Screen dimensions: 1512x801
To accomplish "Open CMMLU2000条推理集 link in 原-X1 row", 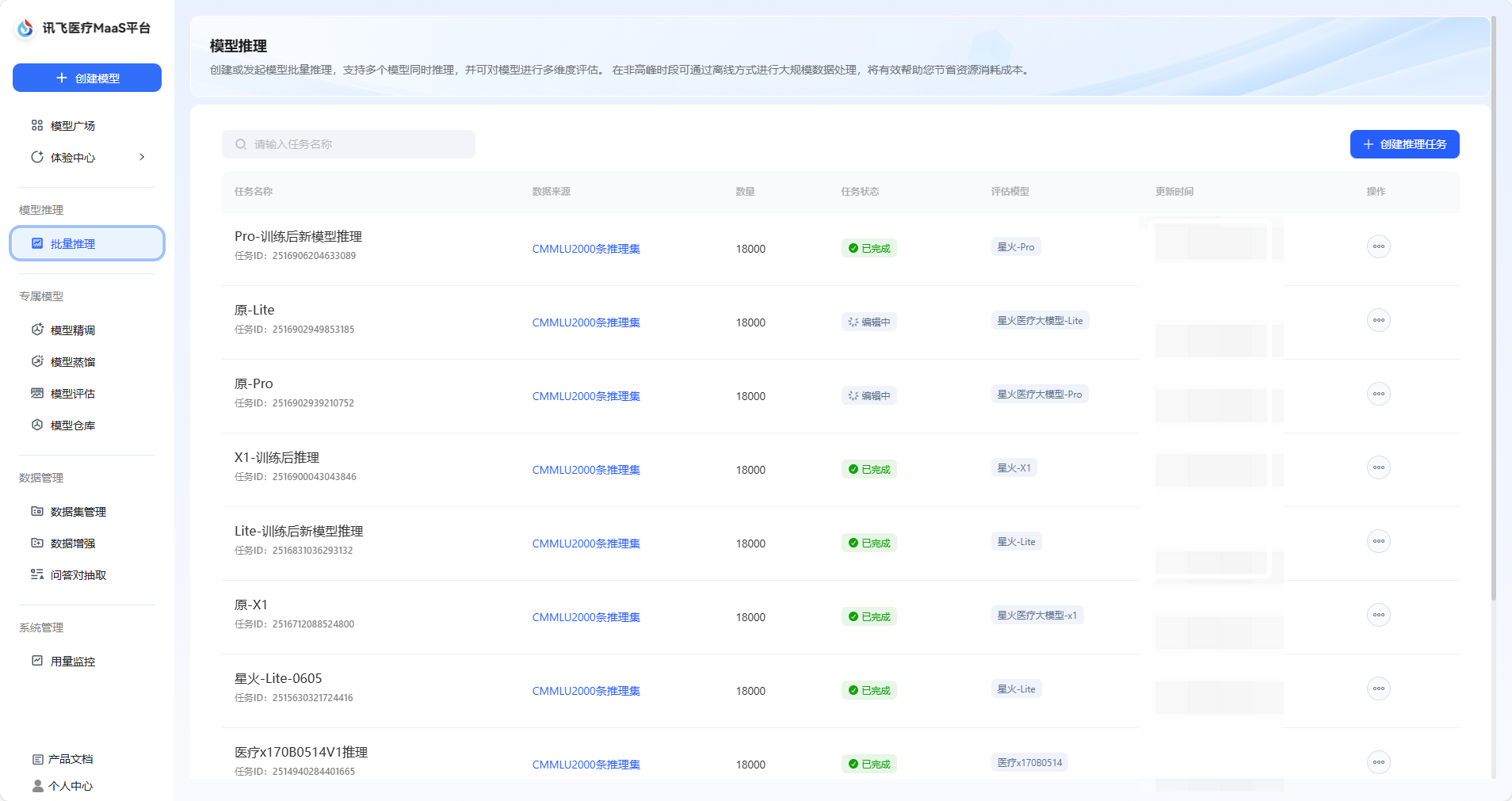I will tap(586, 617).
